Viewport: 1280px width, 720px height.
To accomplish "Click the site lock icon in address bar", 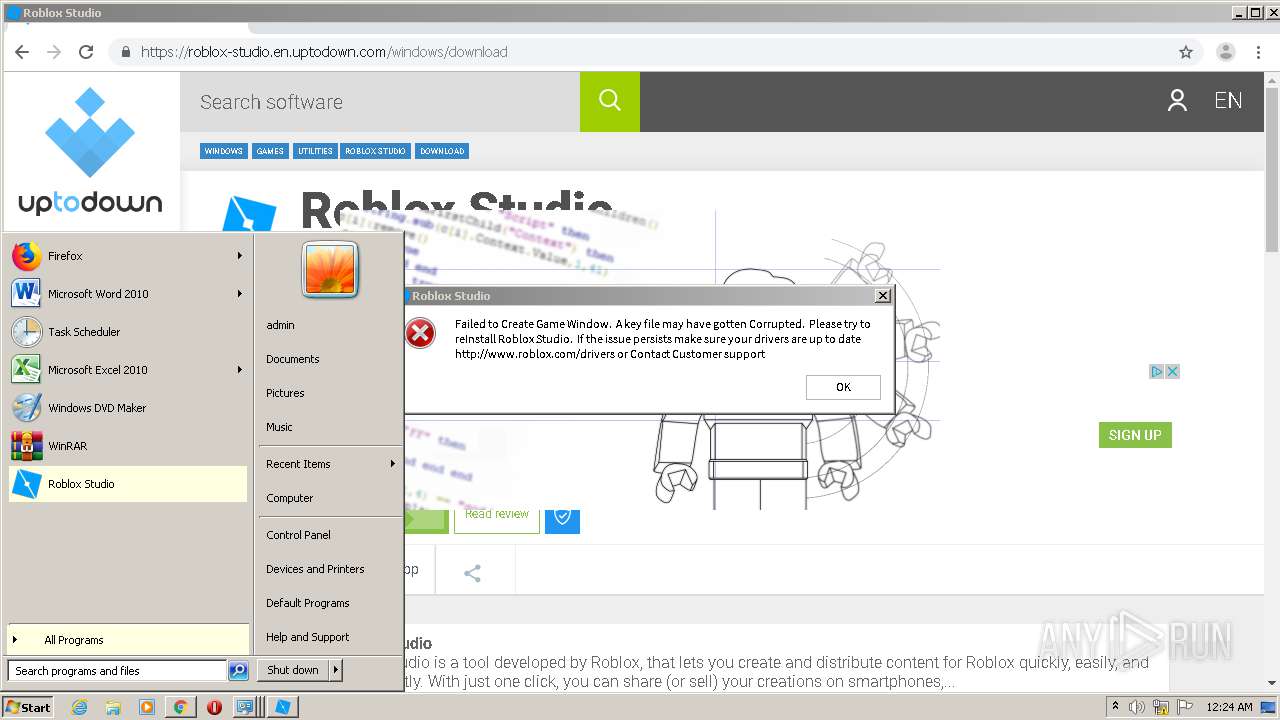I will click(x=125, y=52).
